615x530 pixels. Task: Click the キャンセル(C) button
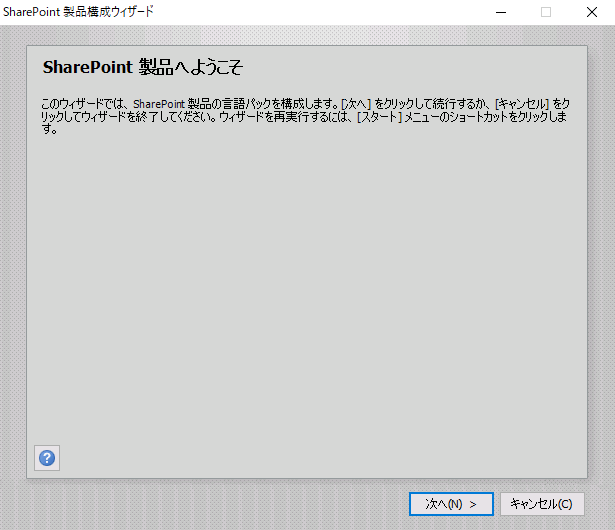[542, 504]
